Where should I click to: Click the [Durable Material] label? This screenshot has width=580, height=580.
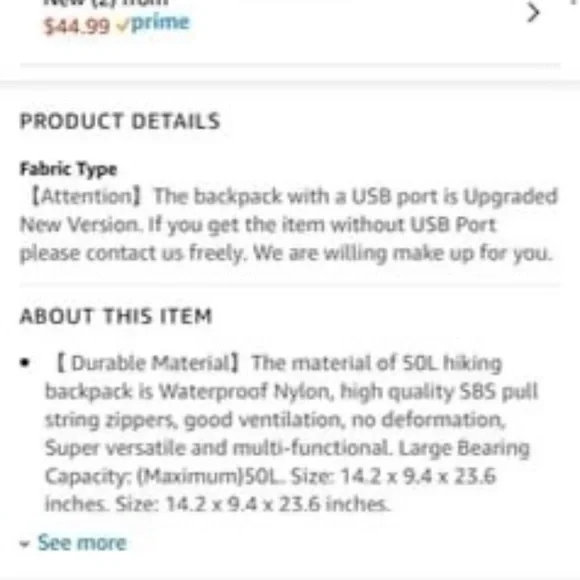[147, 362]
